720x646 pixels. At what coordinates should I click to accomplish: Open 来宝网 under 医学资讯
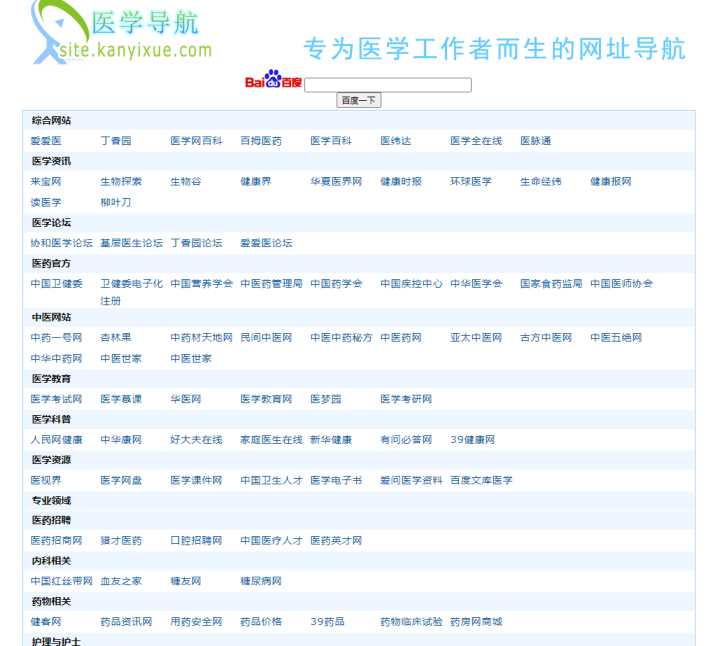coord(46,182)
